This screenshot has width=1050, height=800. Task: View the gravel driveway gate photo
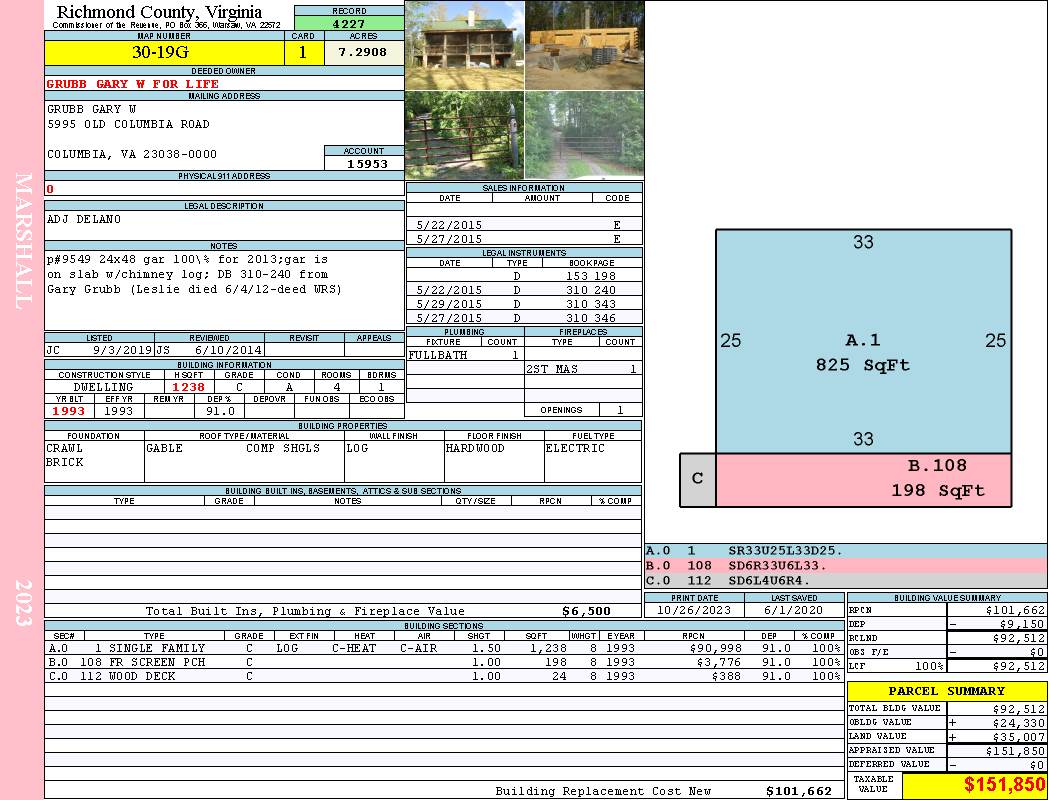[584, 135]
